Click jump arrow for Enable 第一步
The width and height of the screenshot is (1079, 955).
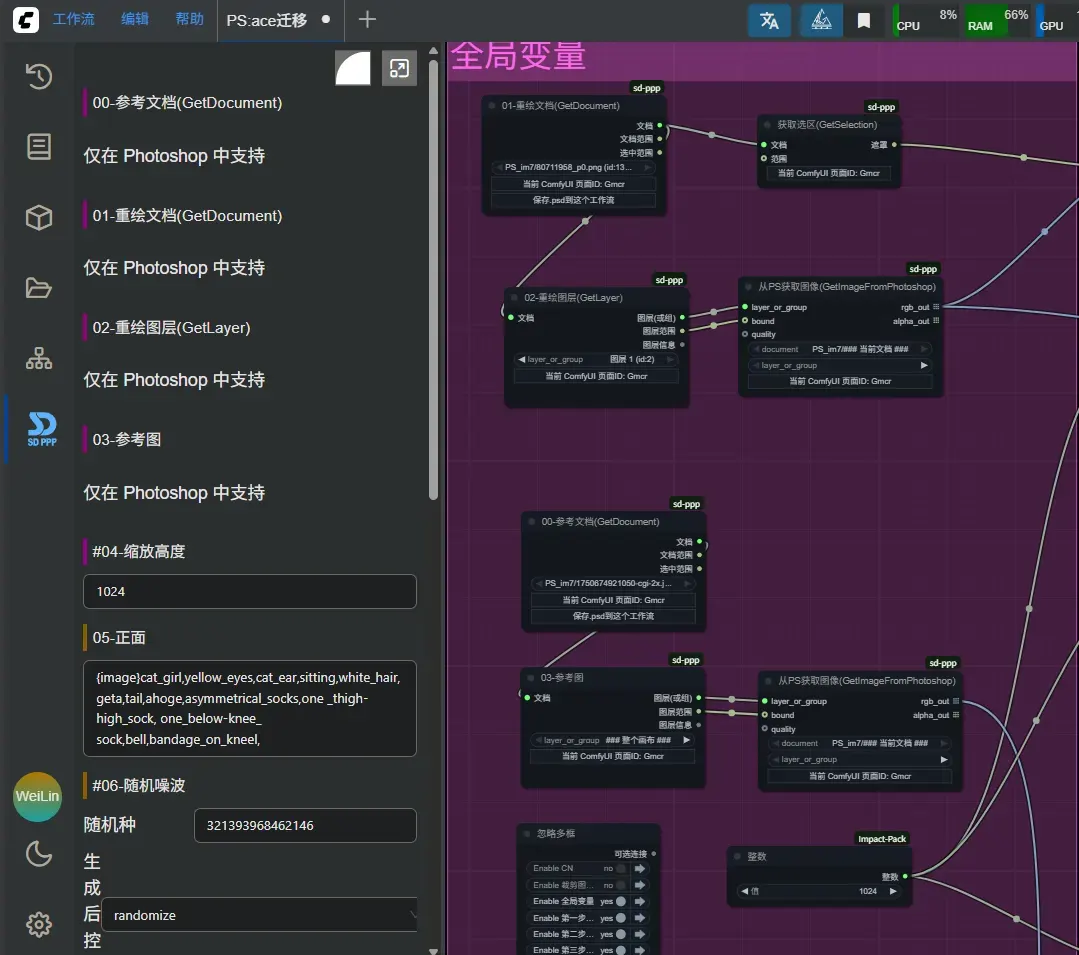click(x=640, y=918)
